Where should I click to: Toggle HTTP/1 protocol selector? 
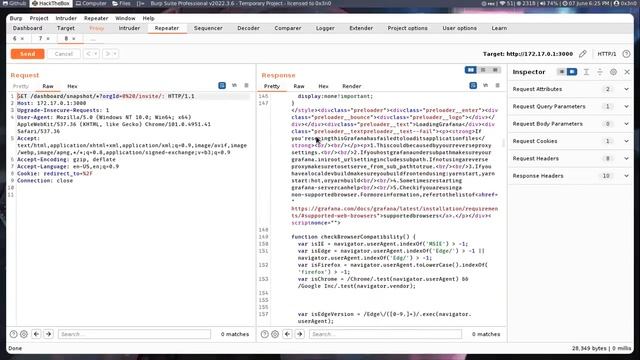pos(607,54)
